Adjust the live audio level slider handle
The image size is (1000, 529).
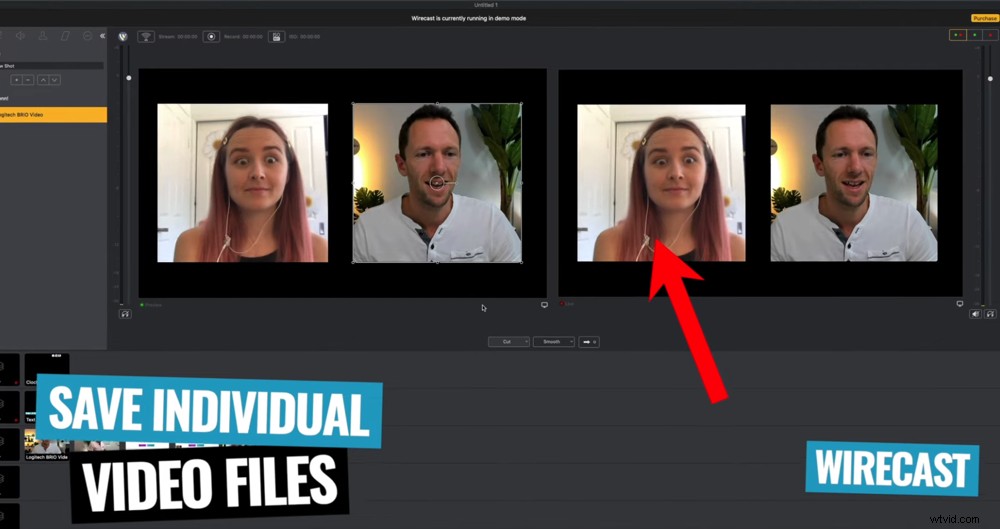tap(990, 78)
